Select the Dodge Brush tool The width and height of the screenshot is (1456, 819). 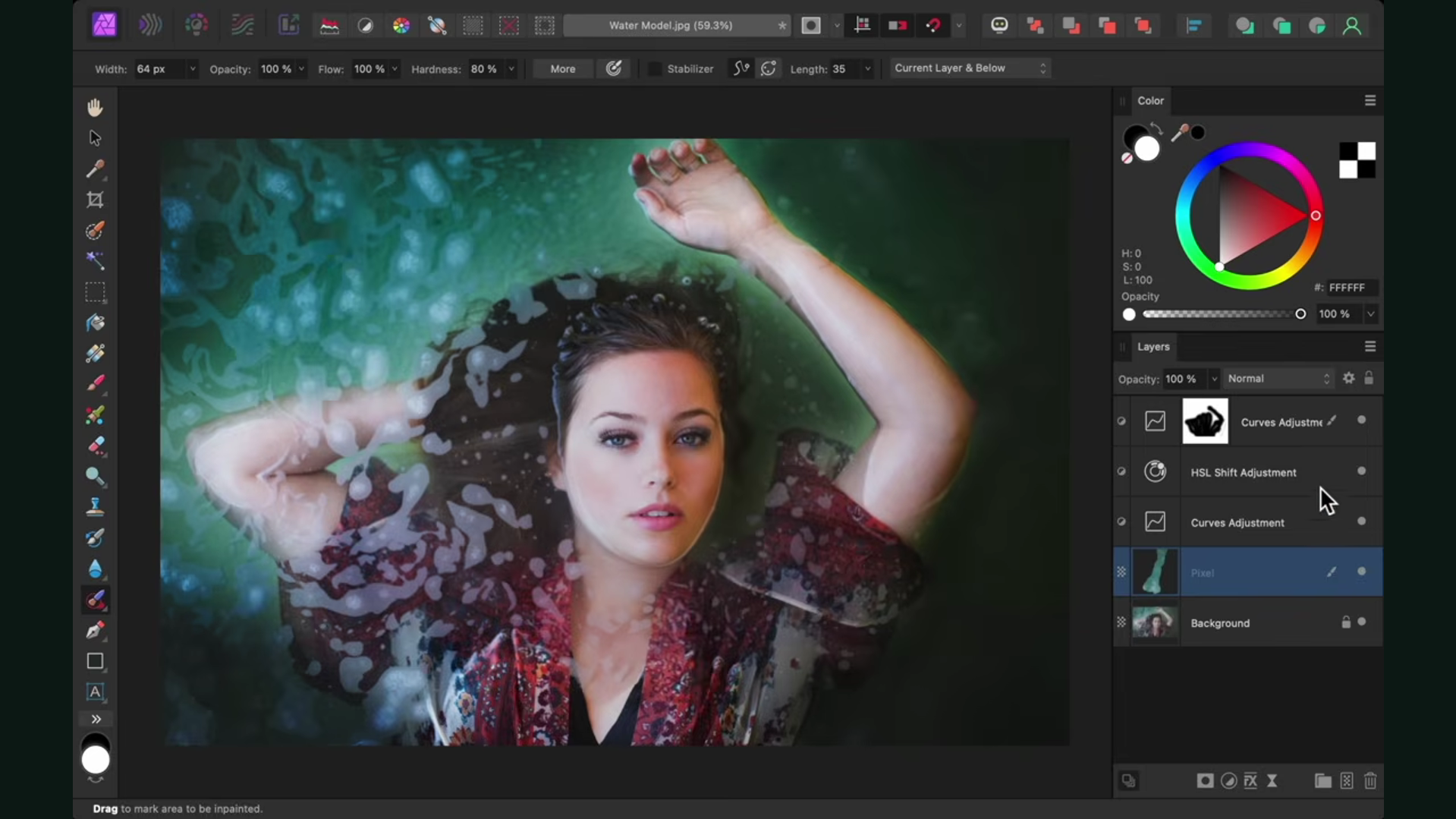95,477
